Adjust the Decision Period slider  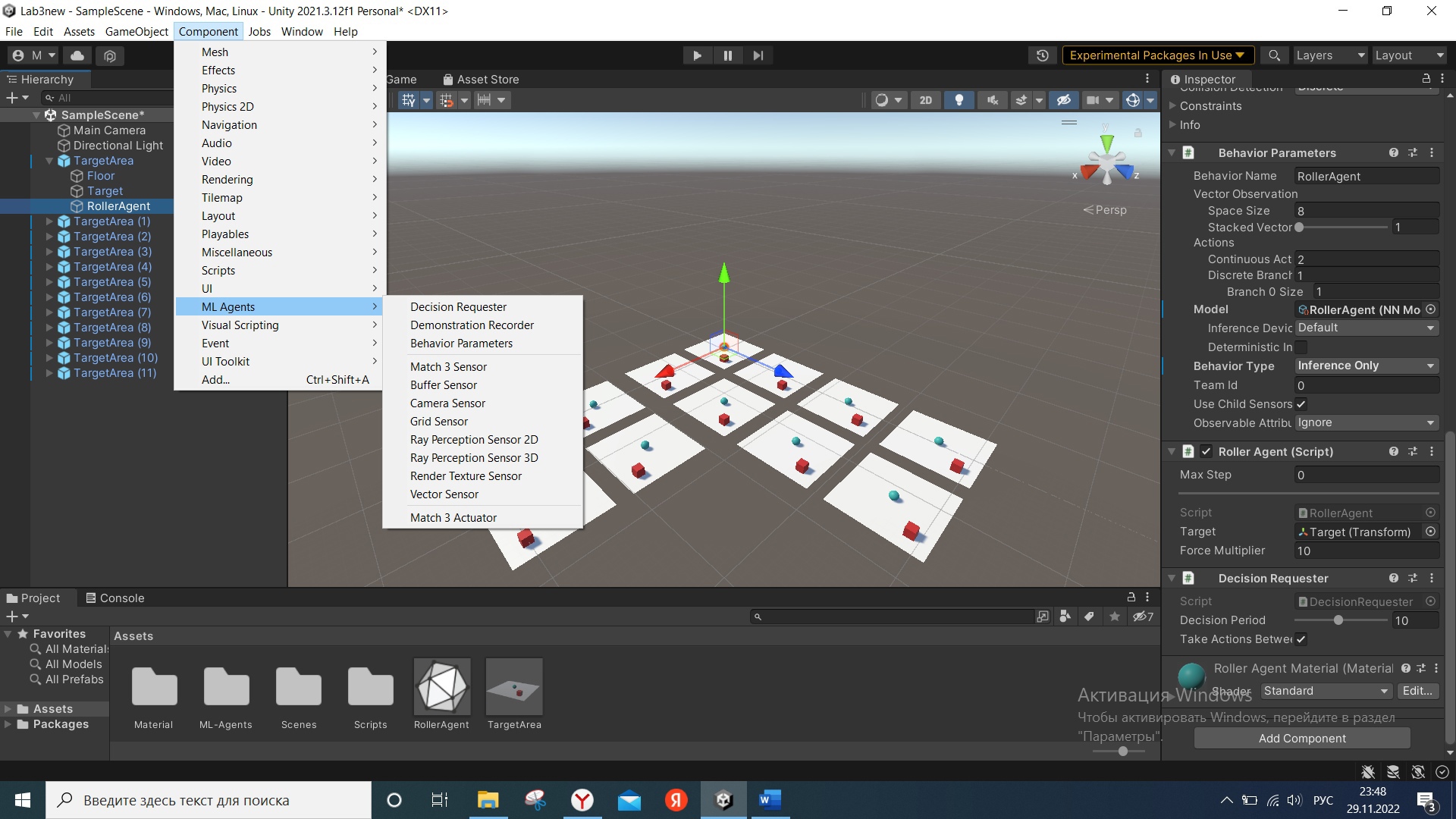point(1338,620)
